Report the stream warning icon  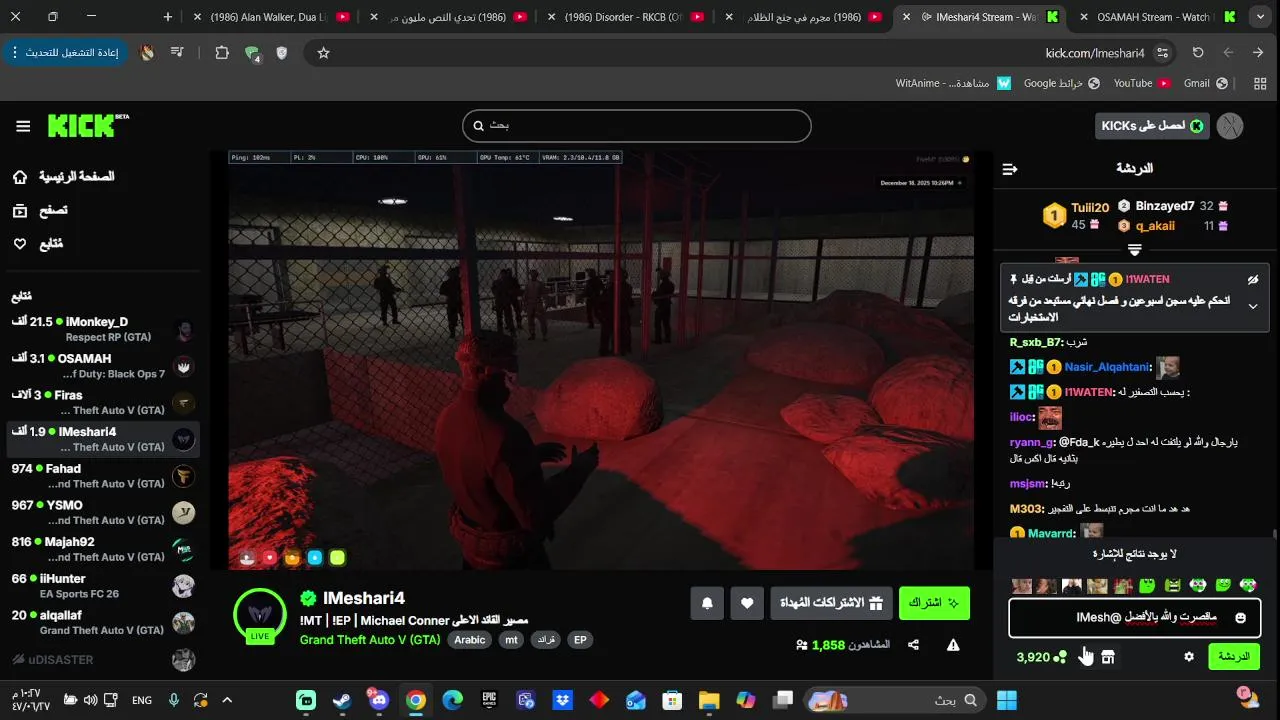pyautogui.click(x=953, y=645)
